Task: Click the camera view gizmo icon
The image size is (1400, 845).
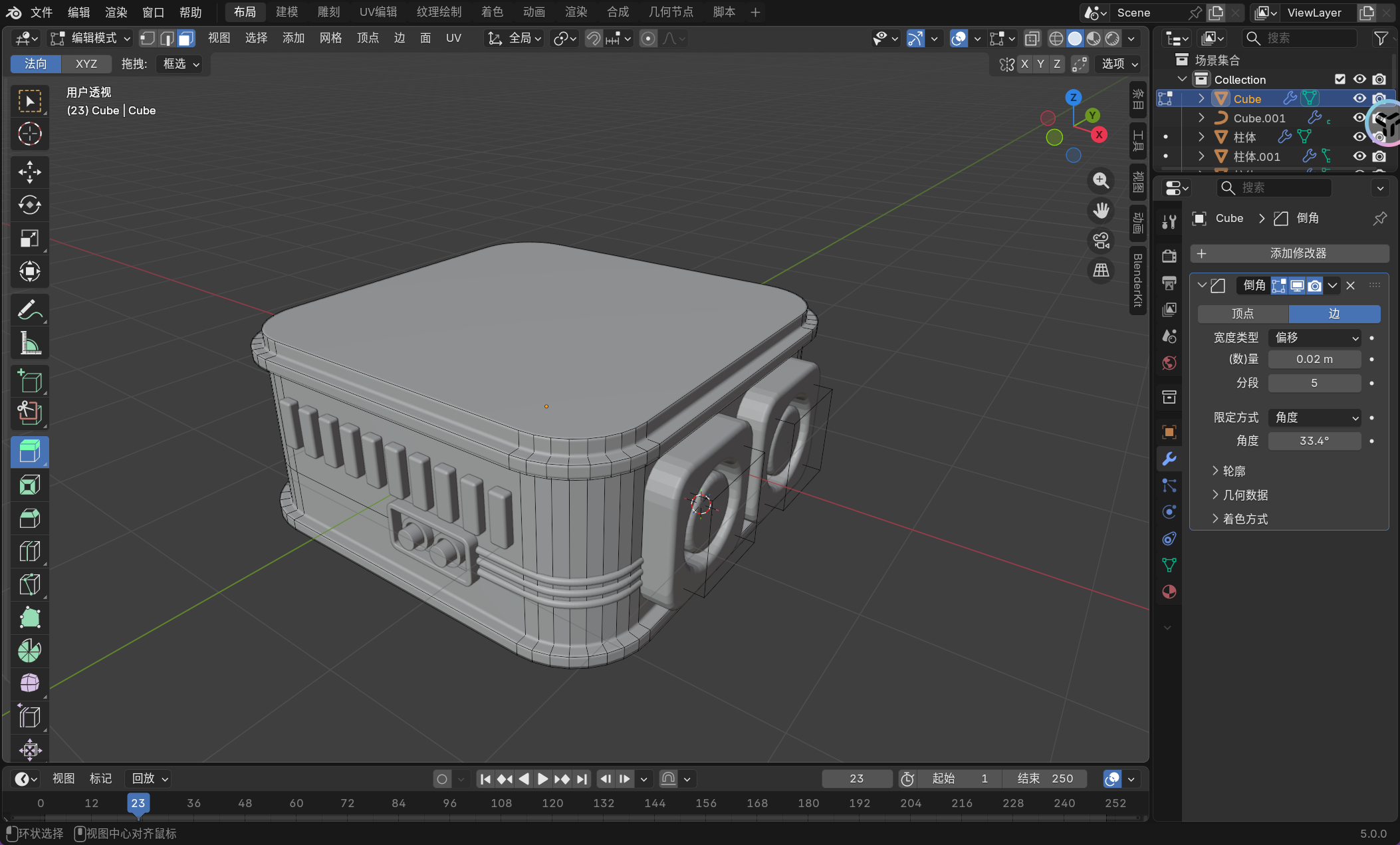Action: tap(1101, 241)
